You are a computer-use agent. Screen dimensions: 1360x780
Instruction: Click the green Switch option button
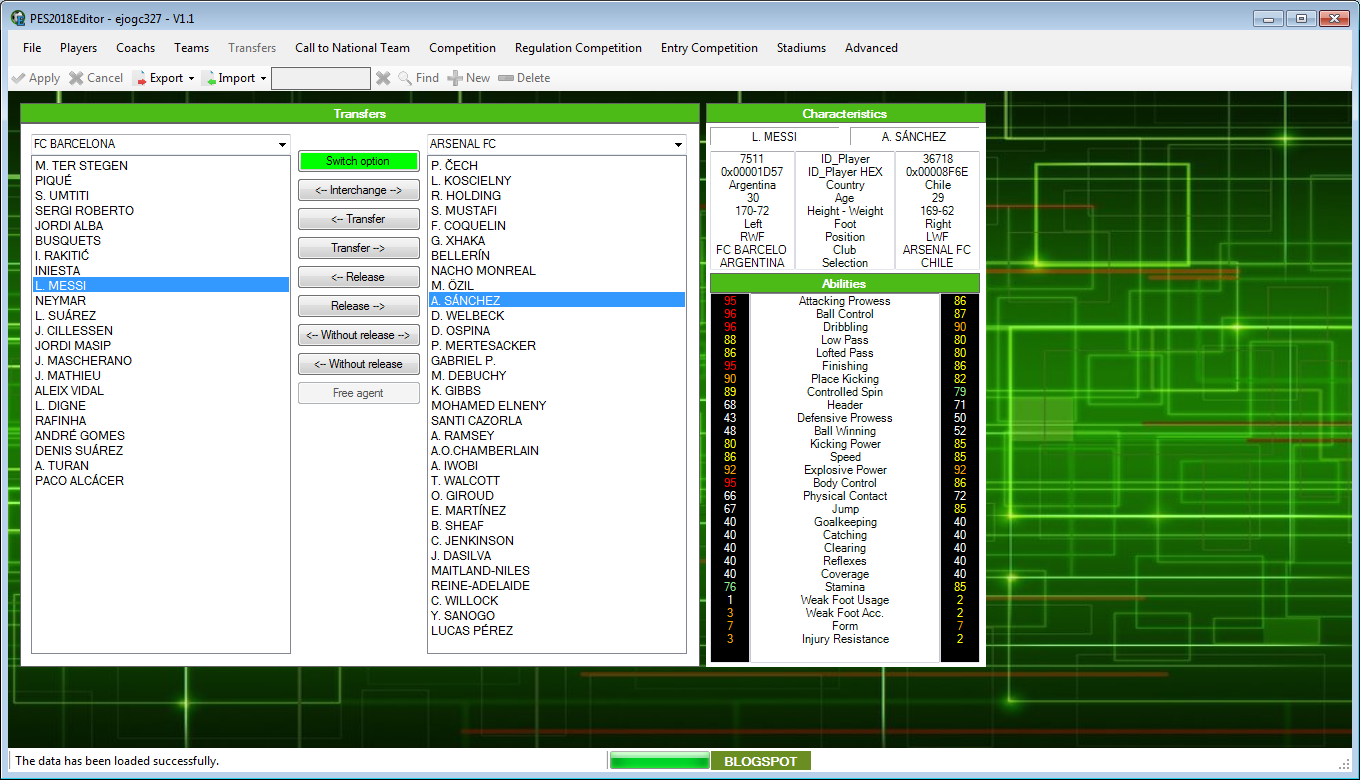click(x=358, y=161)
